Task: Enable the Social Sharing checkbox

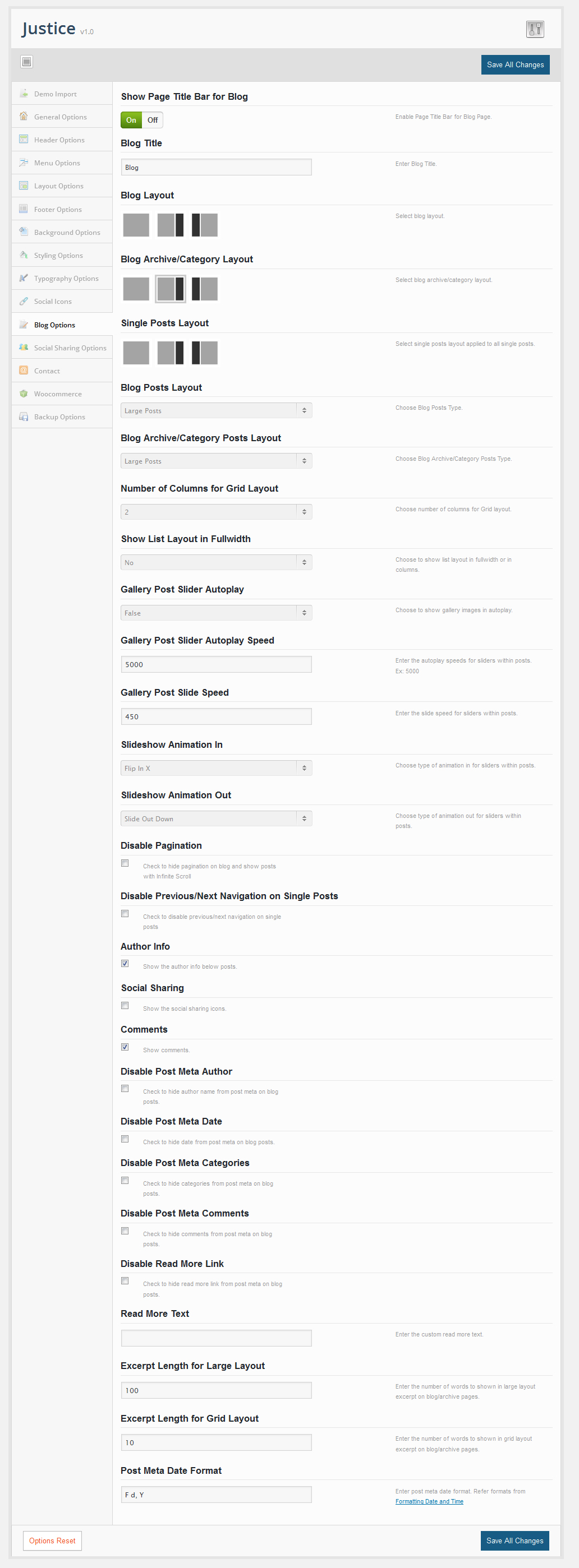Action: pos(125,1006)
